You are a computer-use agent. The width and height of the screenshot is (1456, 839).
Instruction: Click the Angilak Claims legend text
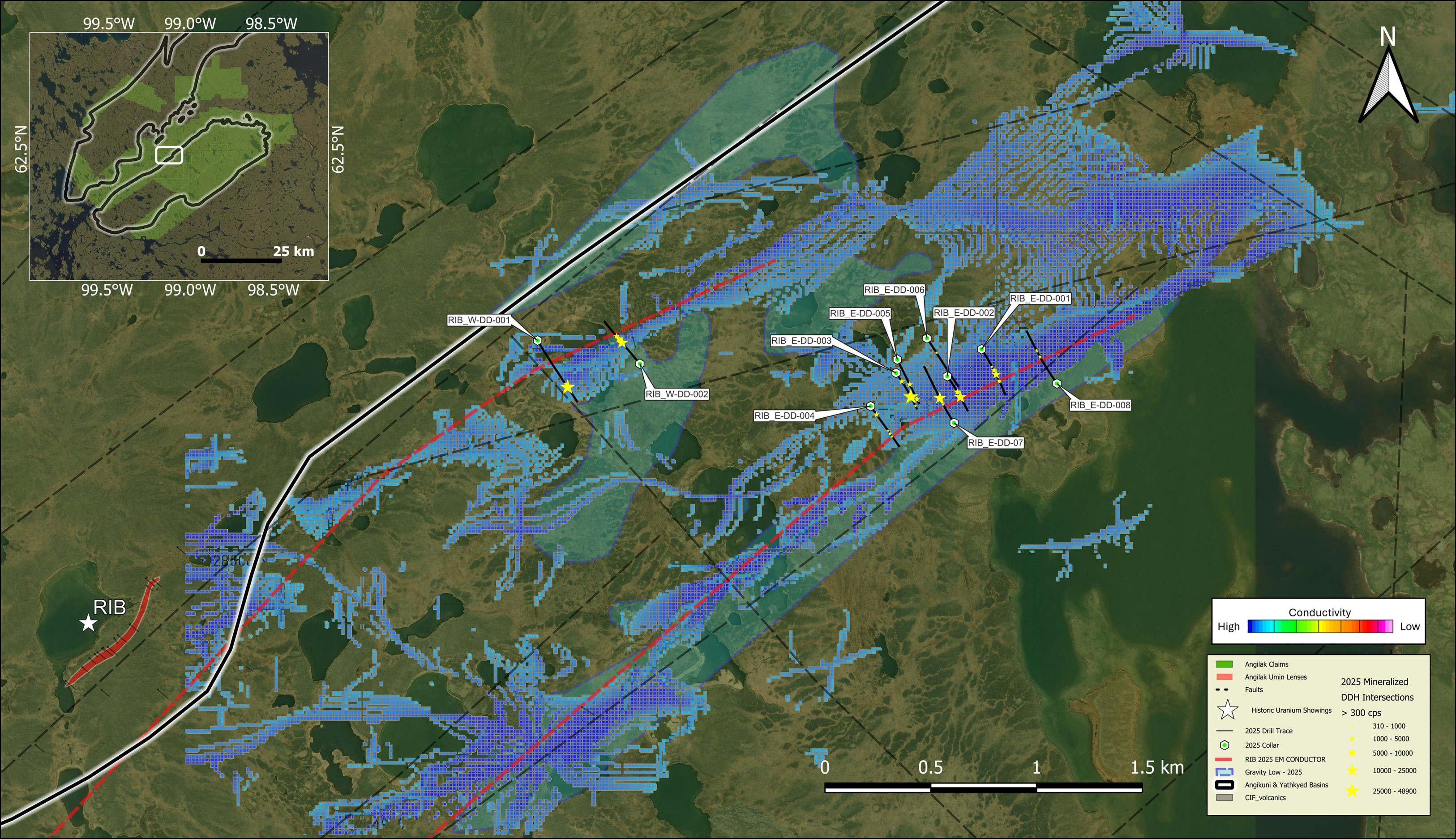click(x=1267, y=664)
